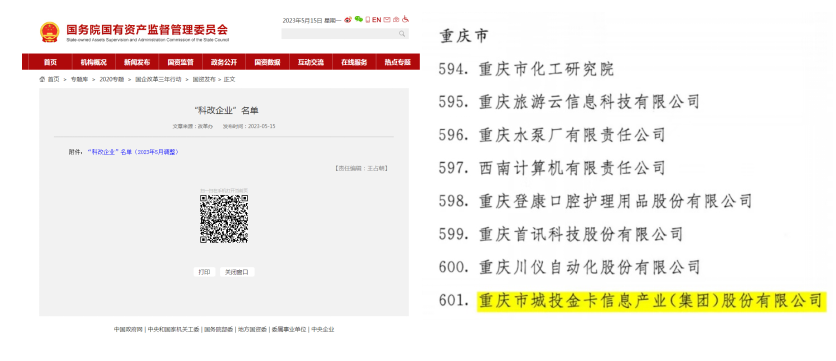This screenshot has width=836, height=361.
Task: Open the 首页 menu item
Action: (50, 62)
